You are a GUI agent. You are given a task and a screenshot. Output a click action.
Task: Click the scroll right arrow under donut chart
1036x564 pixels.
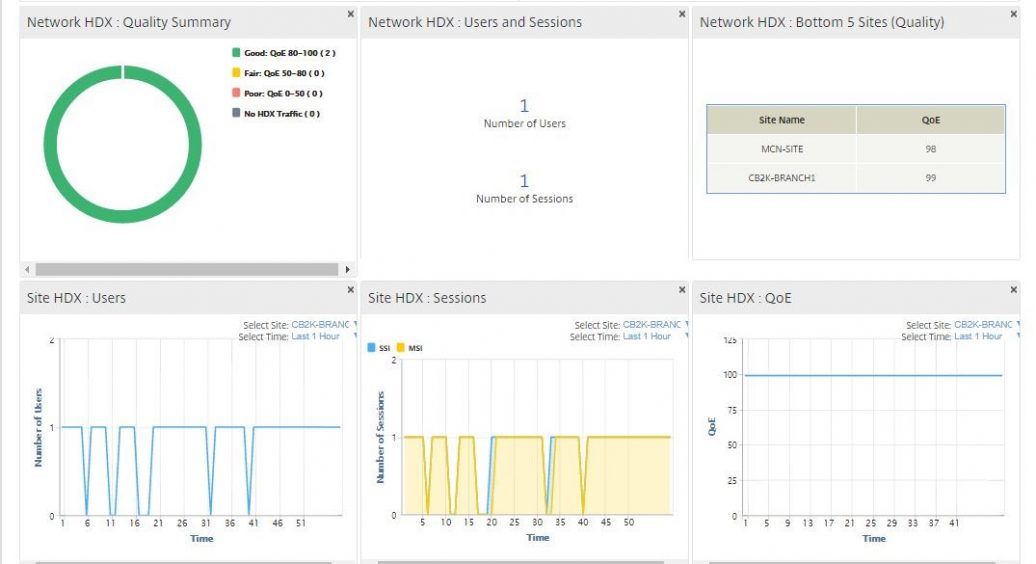[347, 270]
